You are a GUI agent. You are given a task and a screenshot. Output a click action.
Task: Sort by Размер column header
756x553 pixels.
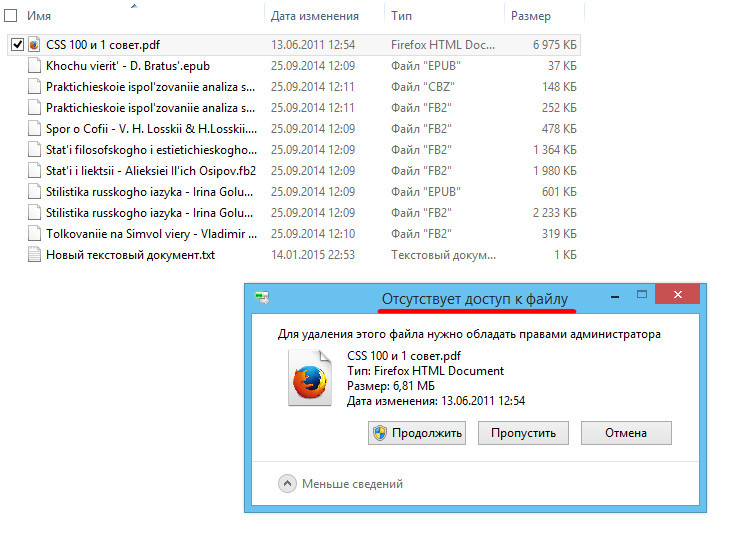[x=530, y=16]
